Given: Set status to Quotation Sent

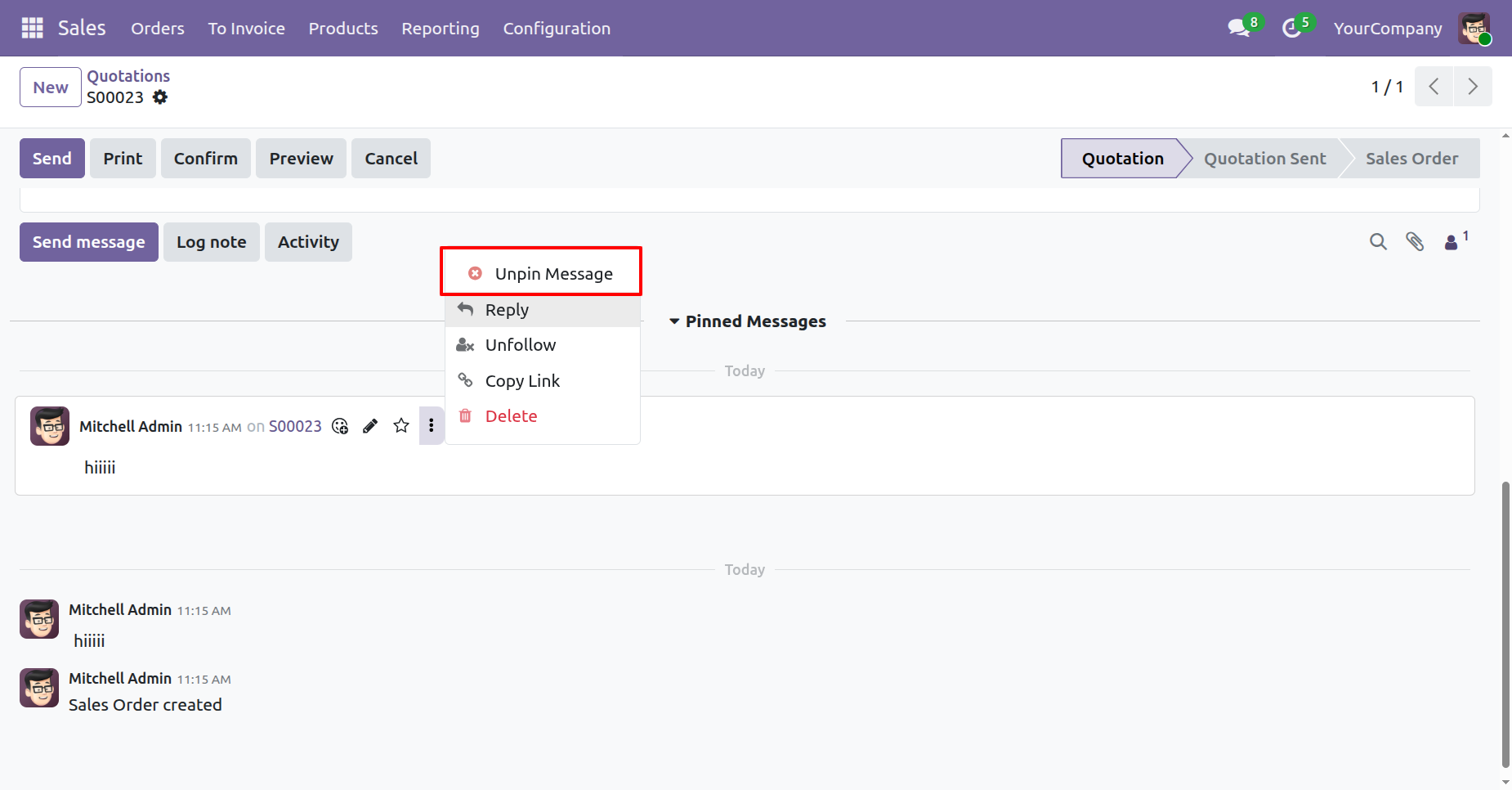Looking at the screenshot, I should 1264,159.
